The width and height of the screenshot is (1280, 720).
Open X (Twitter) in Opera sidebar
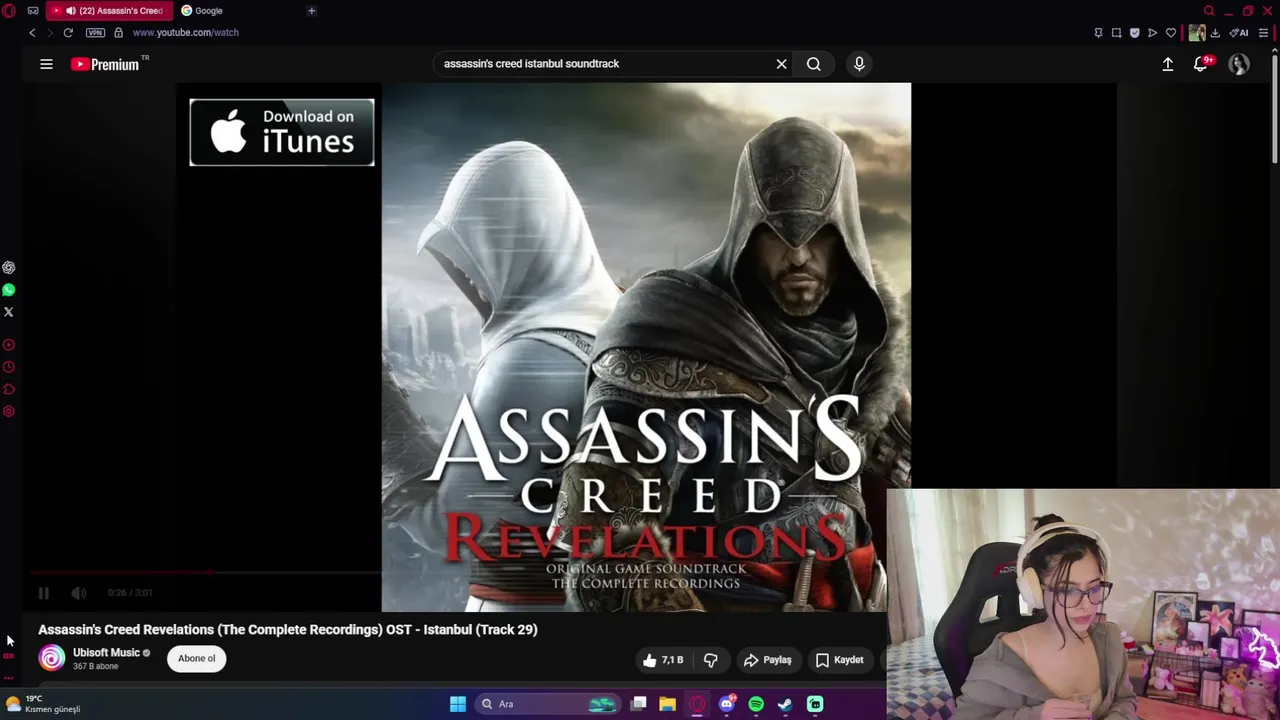(x=9, y=312)
